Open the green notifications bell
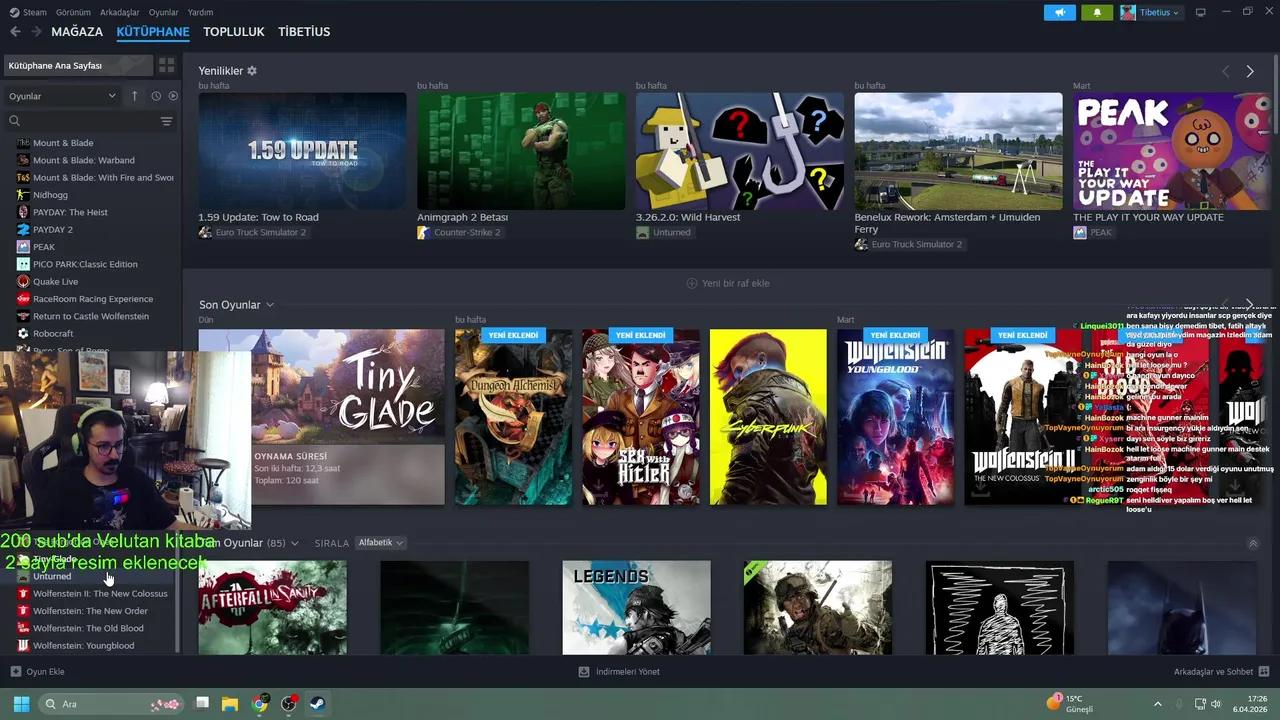Image resolution: width=1280 pixels, height=720 pixels. coord(1097,12)
